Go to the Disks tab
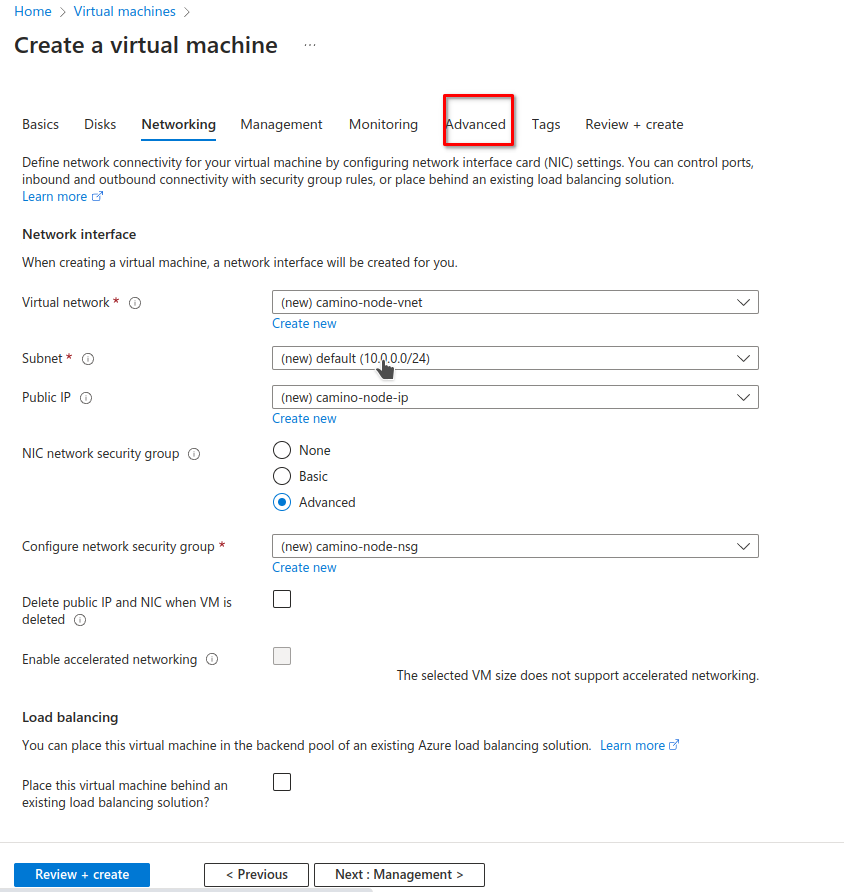Viewport: 844px width, 892px height. (100, 125)
